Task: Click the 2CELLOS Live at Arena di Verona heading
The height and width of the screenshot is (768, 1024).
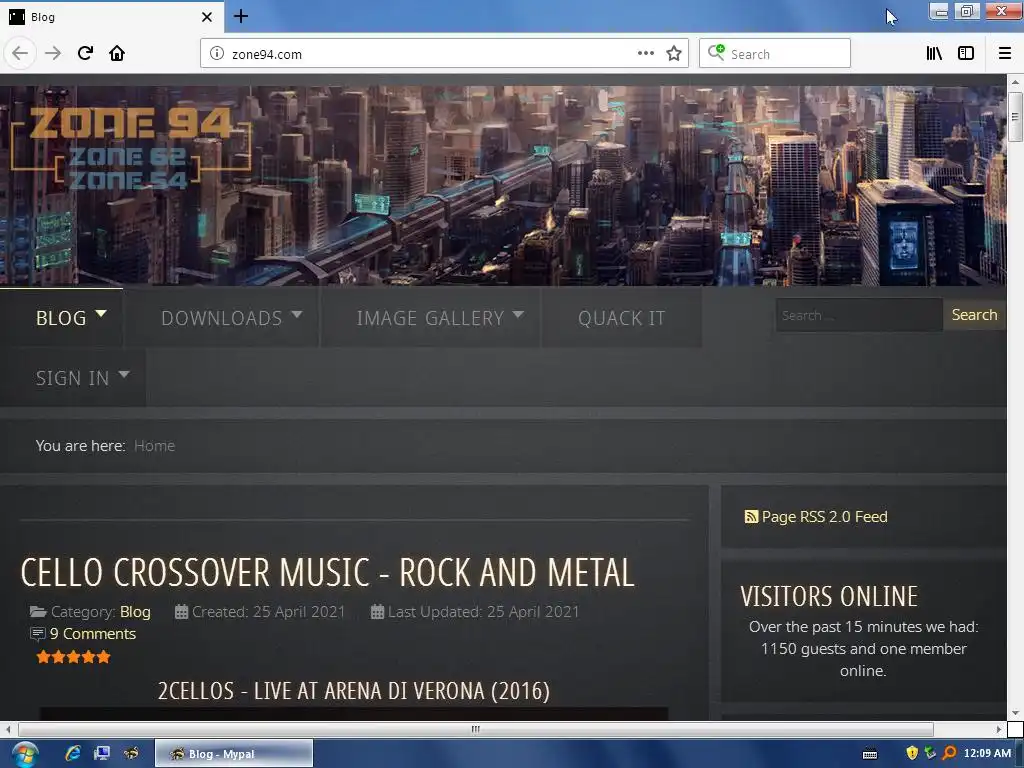Action: pyautogui.click(x=354, y=690)
